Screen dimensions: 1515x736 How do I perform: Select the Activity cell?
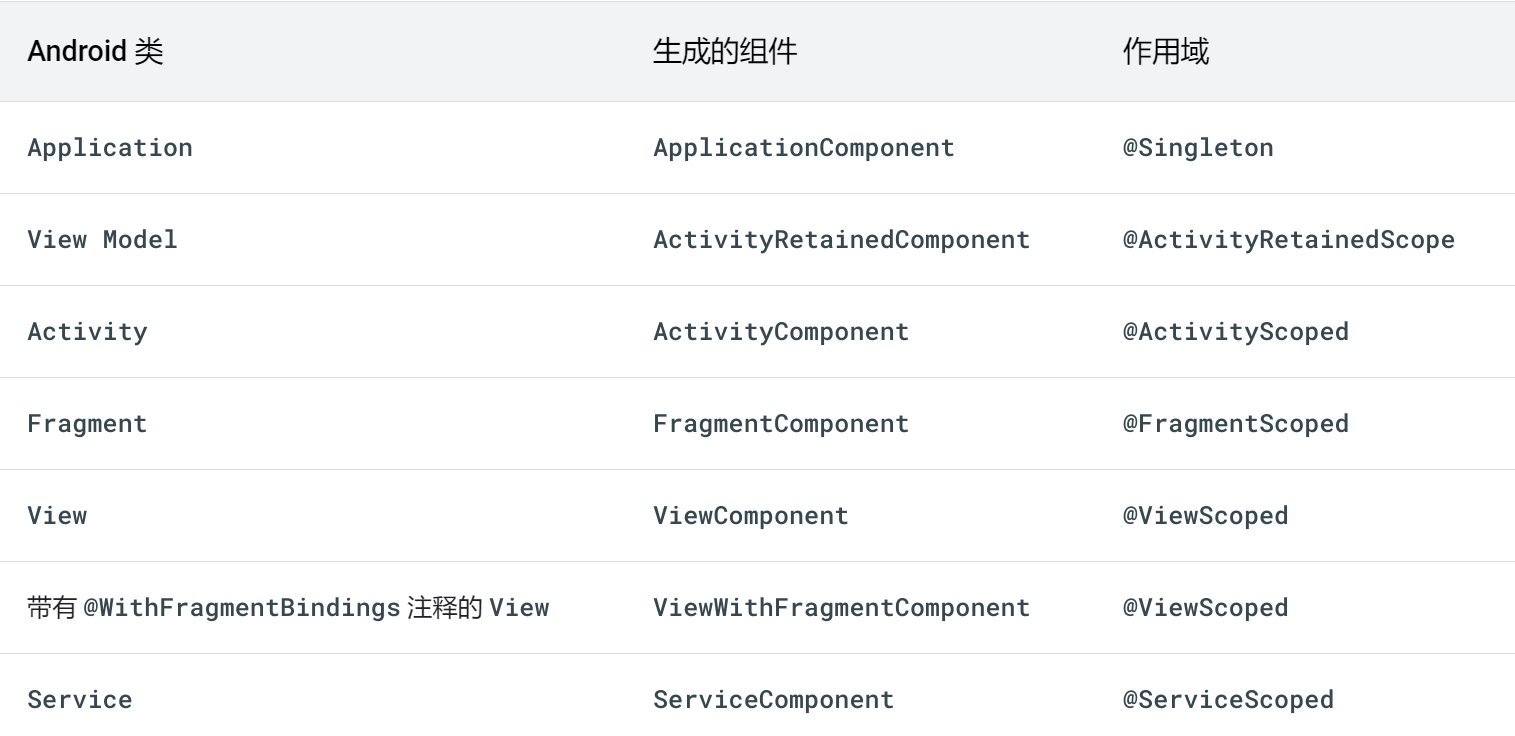[87, 331]
